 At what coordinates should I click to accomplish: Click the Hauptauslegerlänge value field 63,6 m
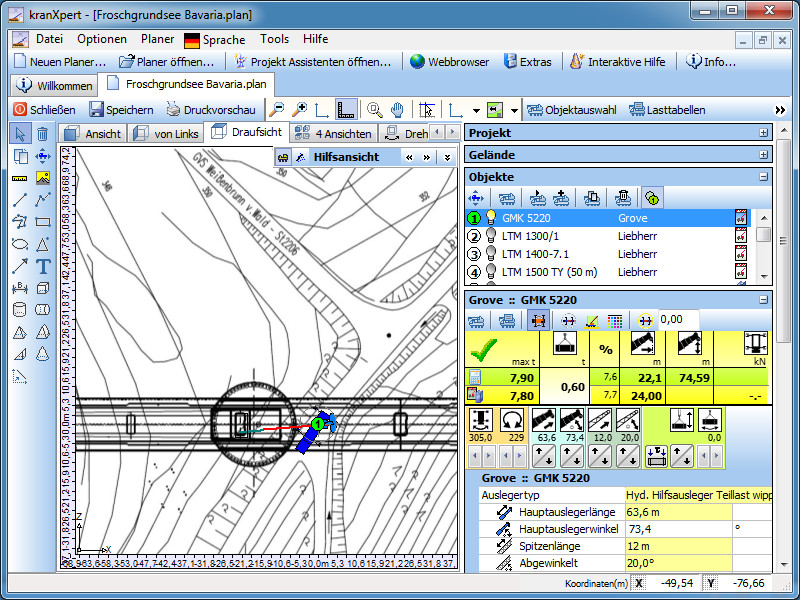(677, 512)
